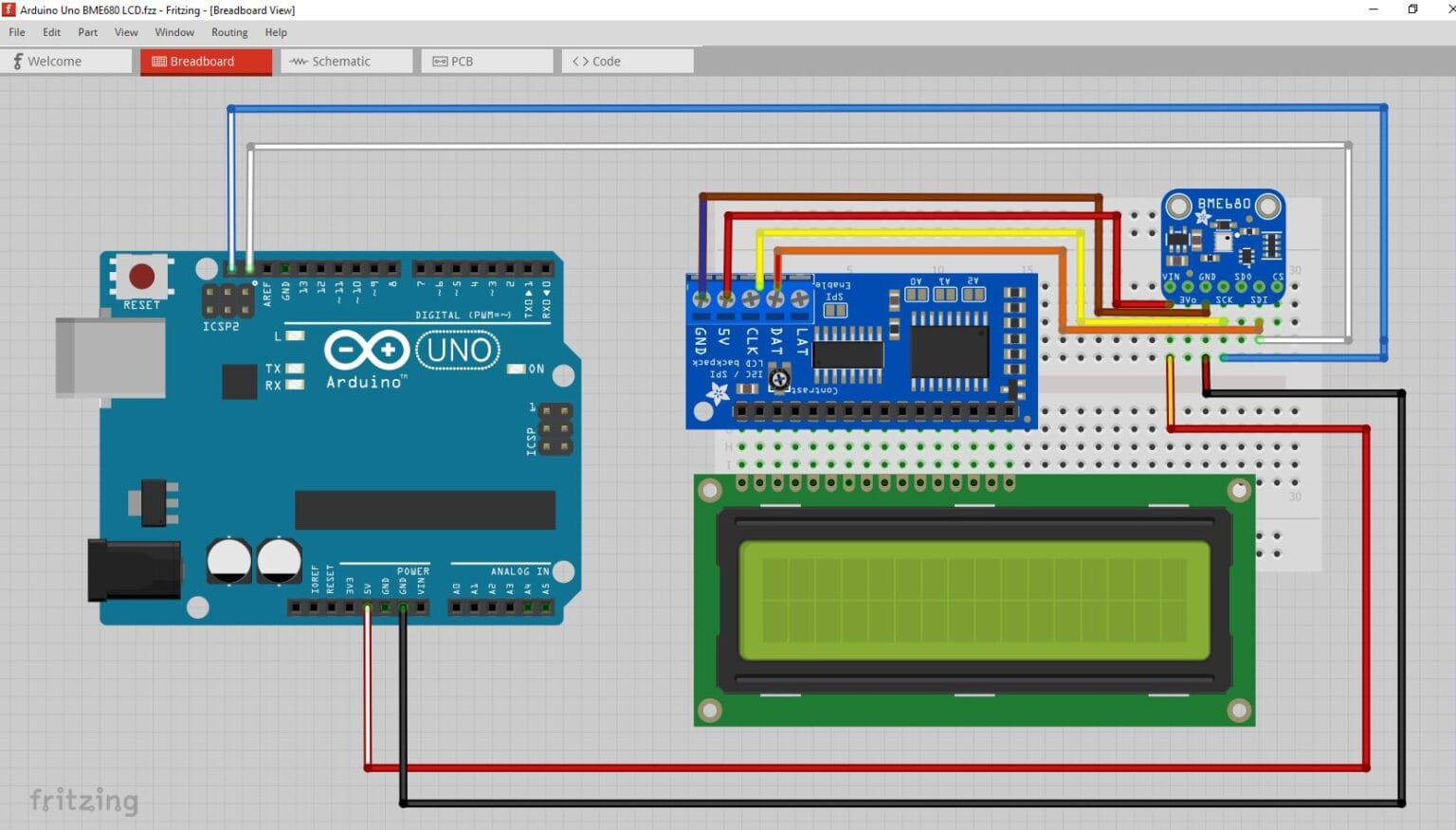Click the Fritzing app icon in title bar

point(9,9)
